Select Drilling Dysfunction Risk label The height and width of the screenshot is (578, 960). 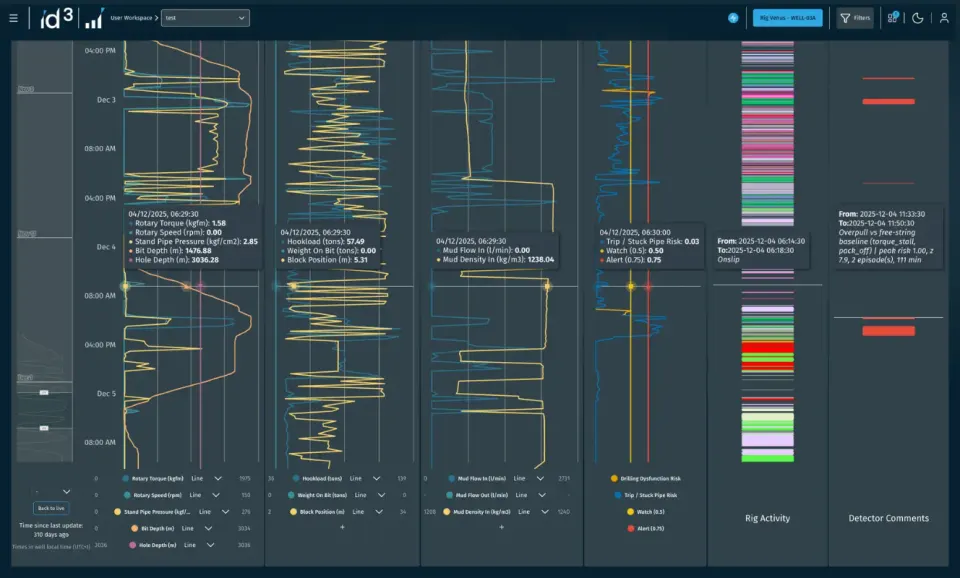click(650, 479)
